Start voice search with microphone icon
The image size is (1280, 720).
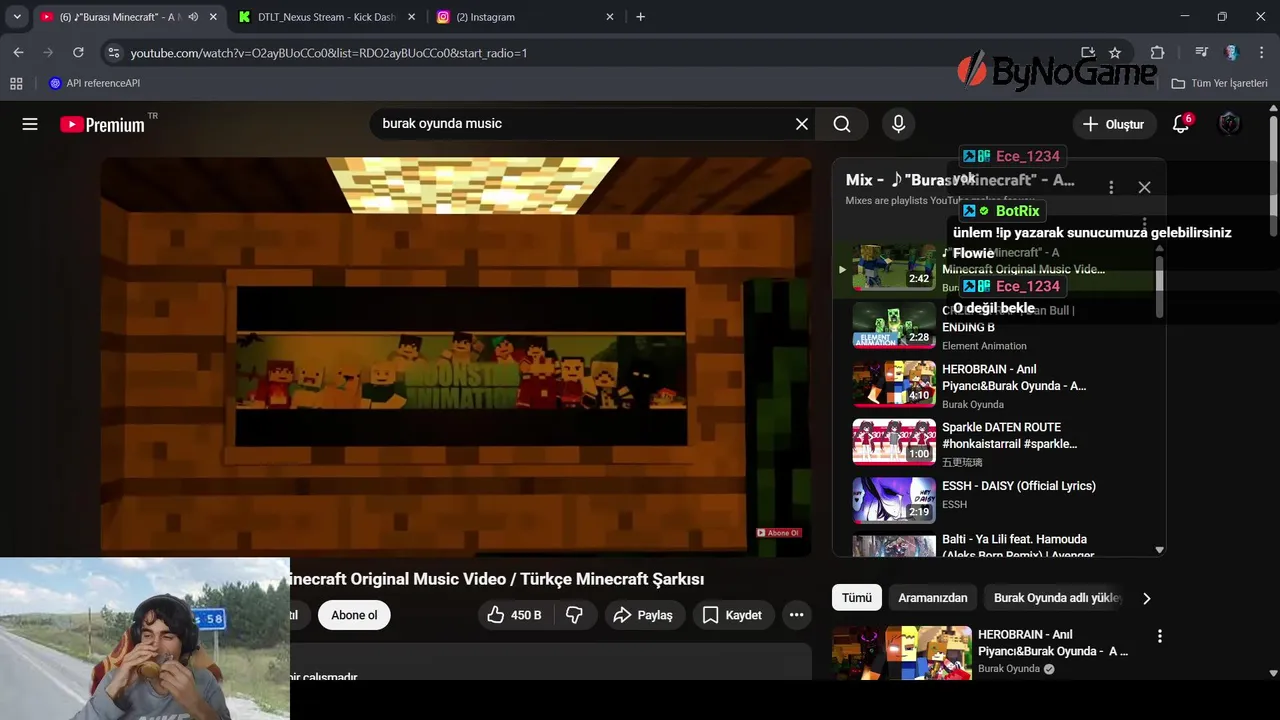pyautogui.click(x=898, y=124)
